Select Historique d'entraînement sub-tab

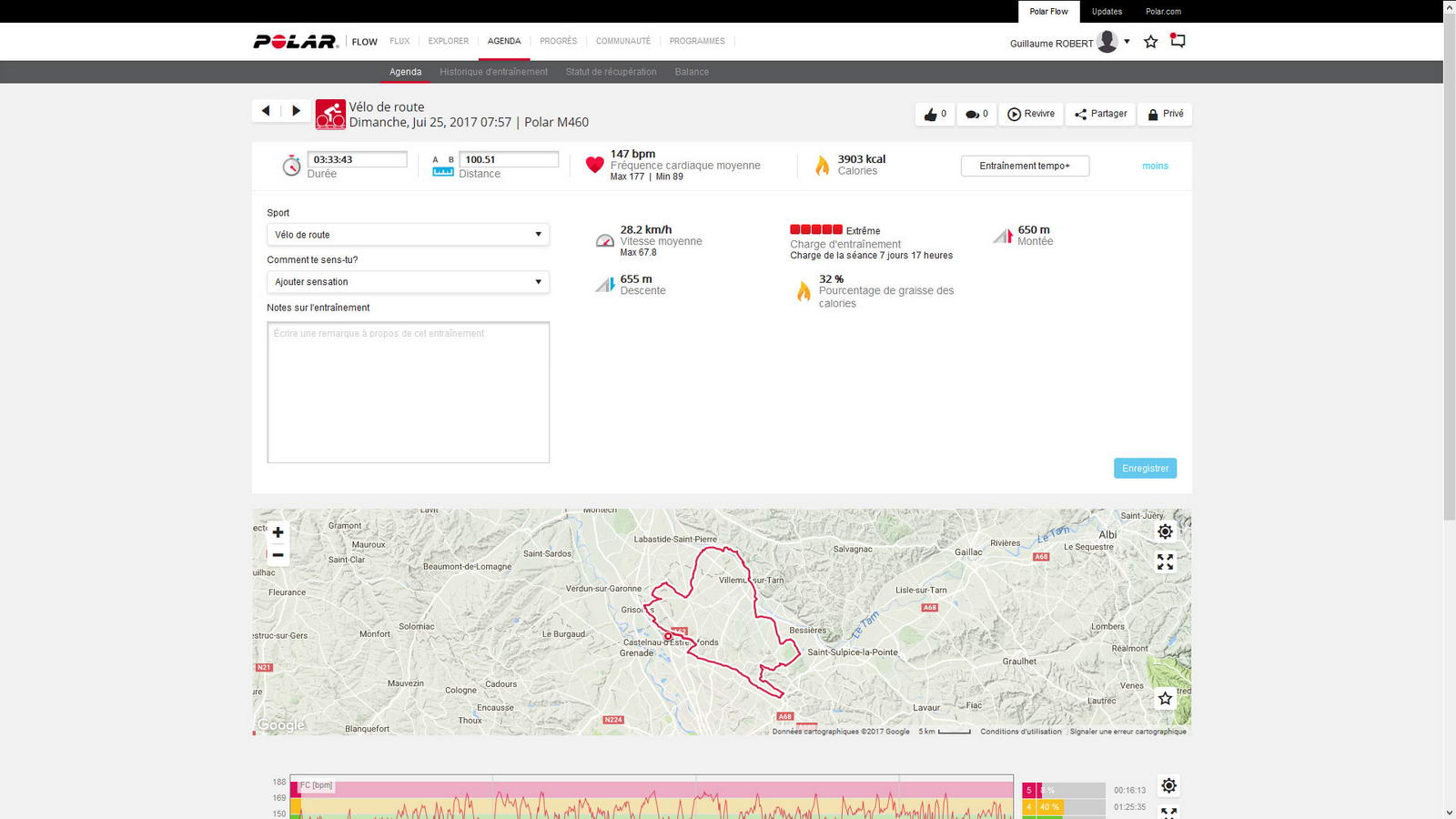pos(493,72)
